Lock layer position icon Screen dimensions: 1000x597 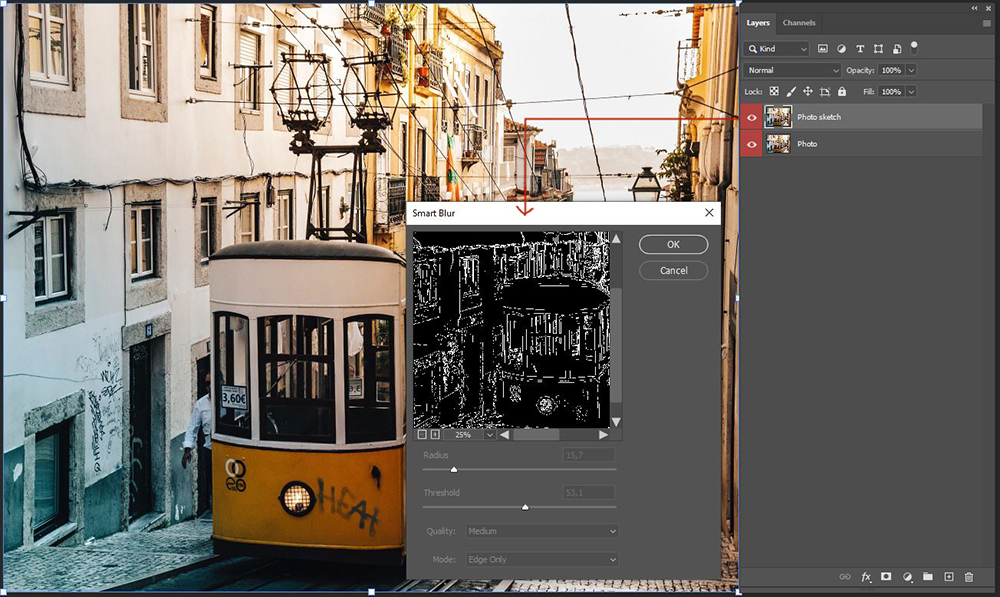(x=807, y=92)
